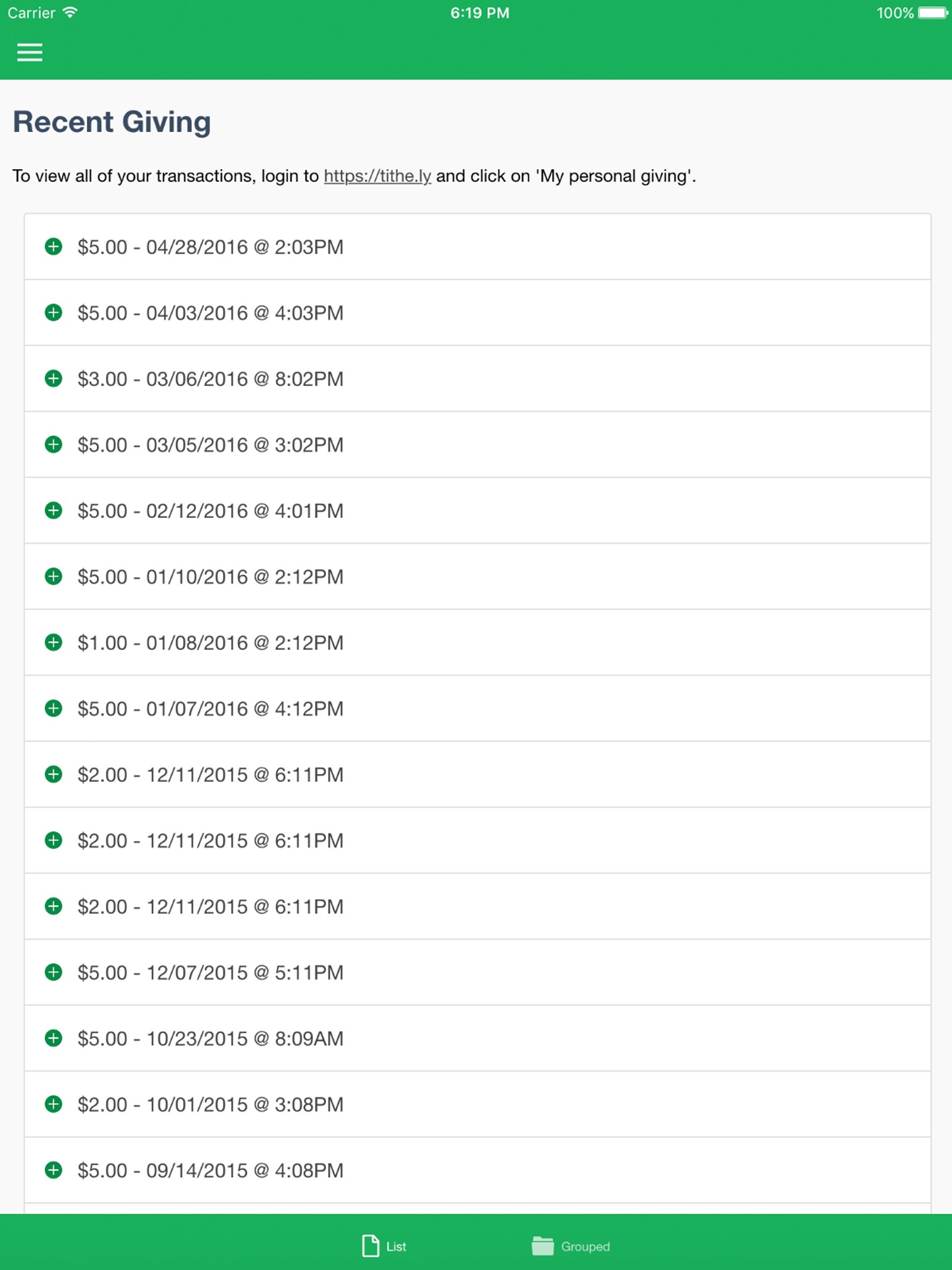Viewport: 952px width, 1270px height.
Task: Open the hamburger menu
Action: [x=30, y=53]
